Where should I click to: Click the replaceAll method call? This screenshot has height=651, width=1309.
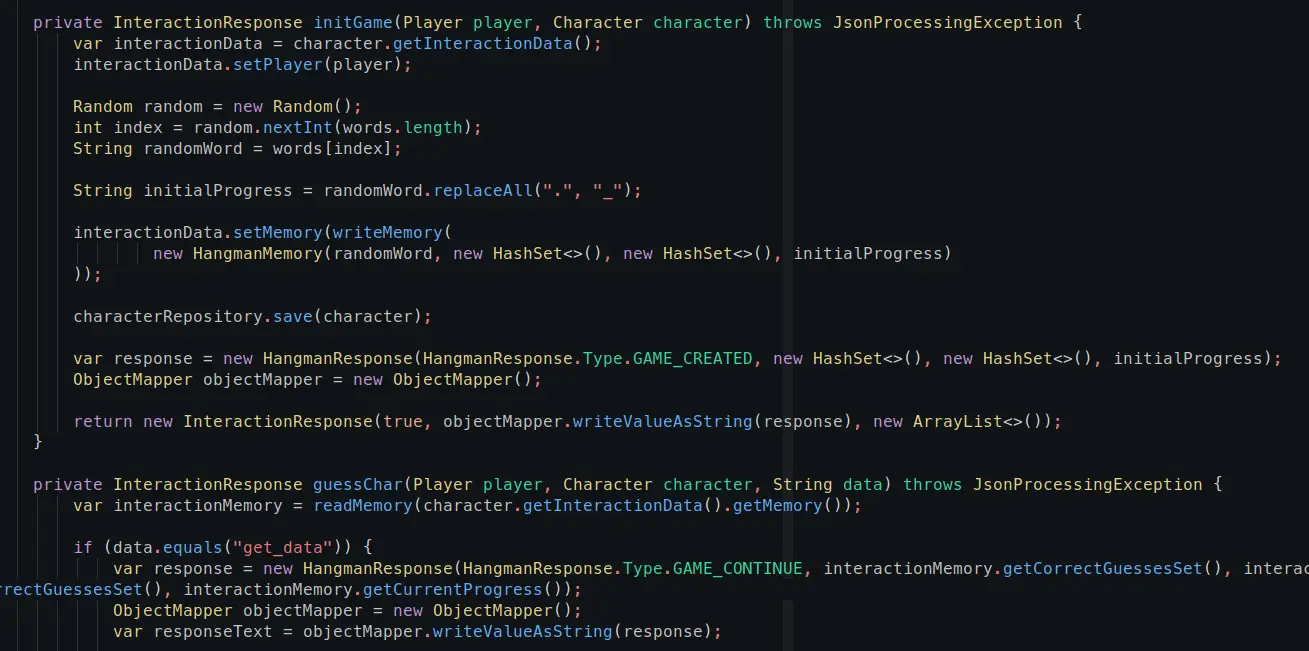(483, 190)
